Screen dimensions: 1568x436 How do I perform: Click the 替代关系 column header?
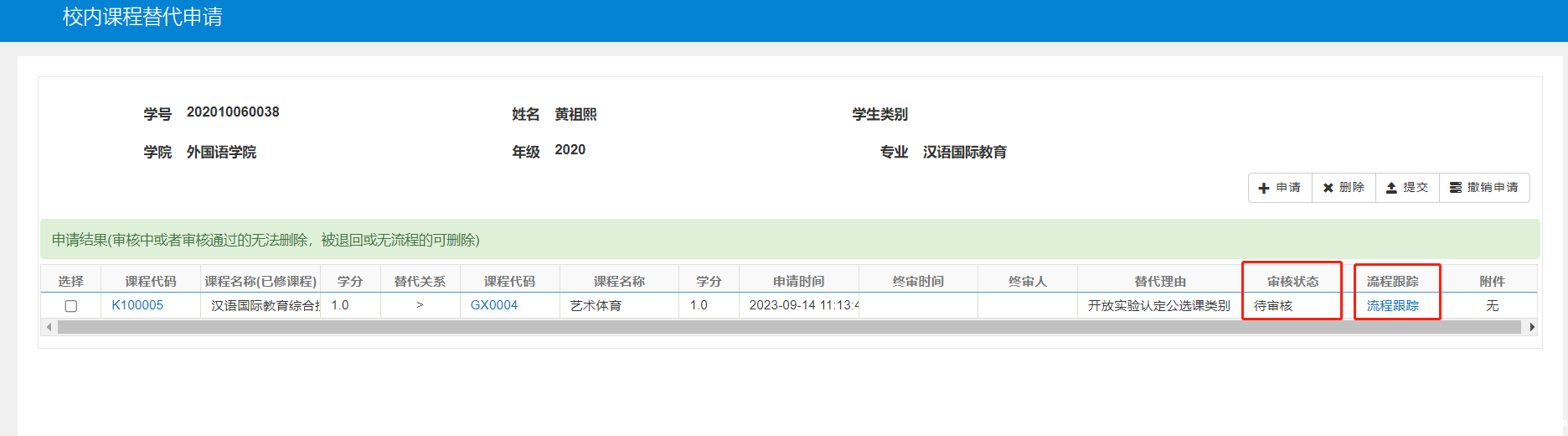[420, 281]
